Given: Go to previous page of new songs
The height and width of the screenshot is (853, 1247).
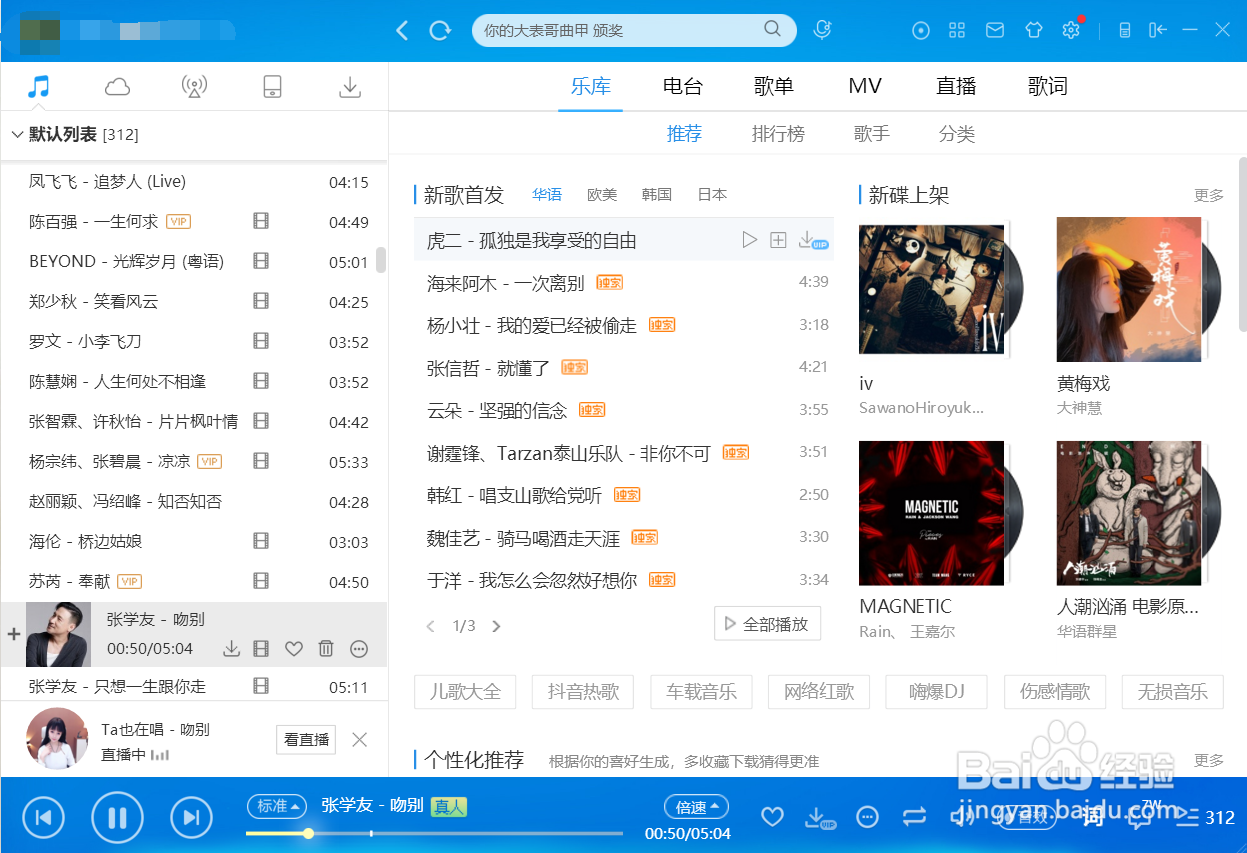Looking at the screenshot, I should (431, 626).
